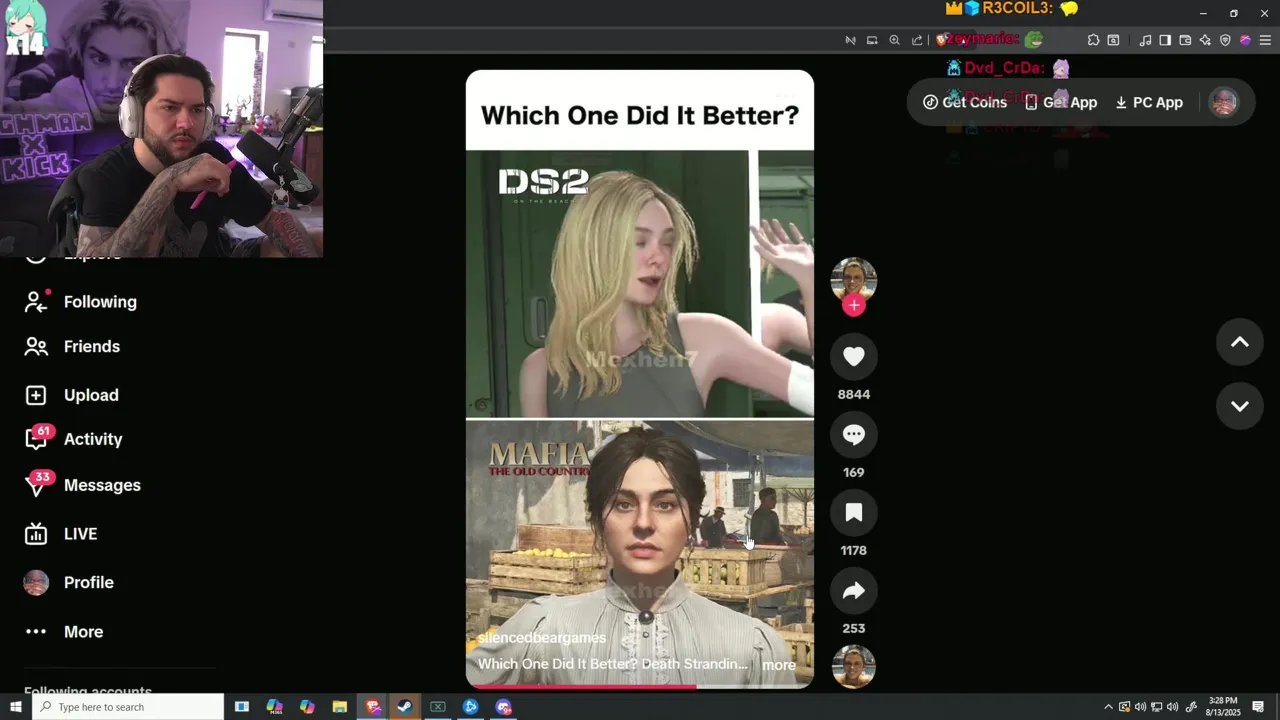Open Task View on the taskbar

tap(241, 707)
